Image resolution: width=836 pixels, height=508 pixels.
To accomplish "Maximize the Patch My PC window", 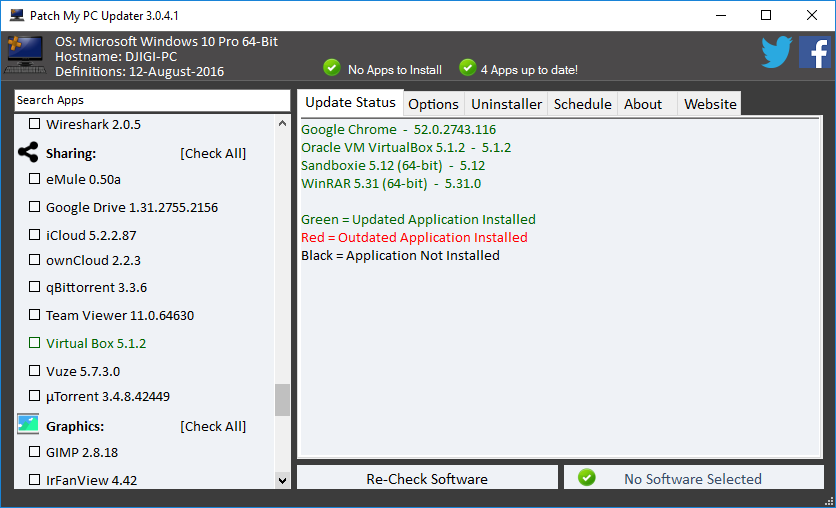I will pos(766,15).
